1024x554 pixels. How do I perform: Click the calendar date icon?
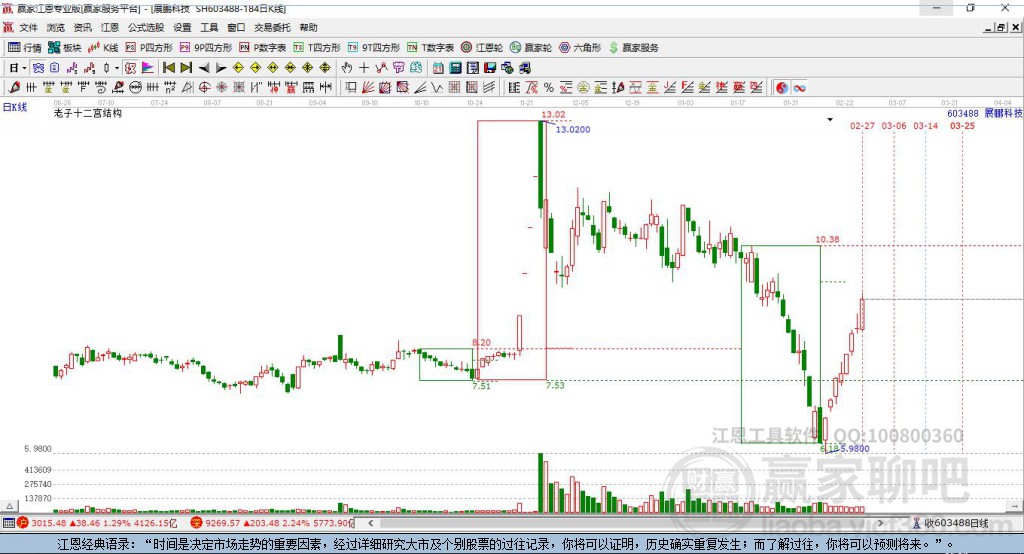[x=438, y=68]
